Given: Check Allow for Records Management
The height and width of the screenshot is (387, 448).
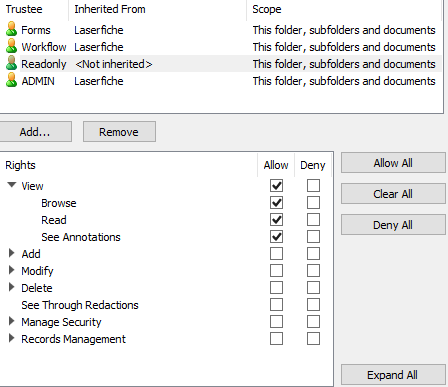Looking at the screenshot, I should 276,339.
